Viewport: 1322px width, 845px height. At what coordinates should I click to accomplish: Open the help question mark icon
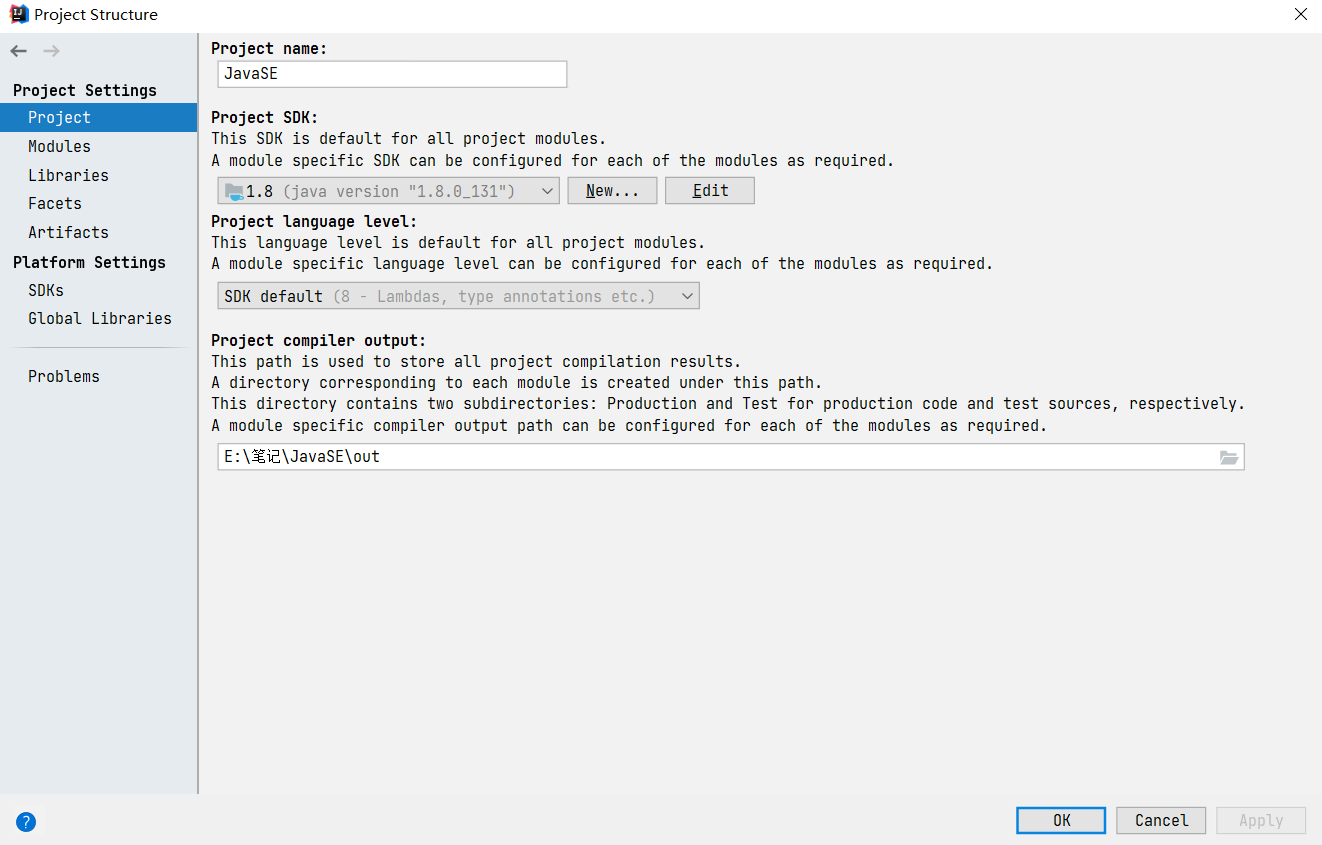point(26,822)
